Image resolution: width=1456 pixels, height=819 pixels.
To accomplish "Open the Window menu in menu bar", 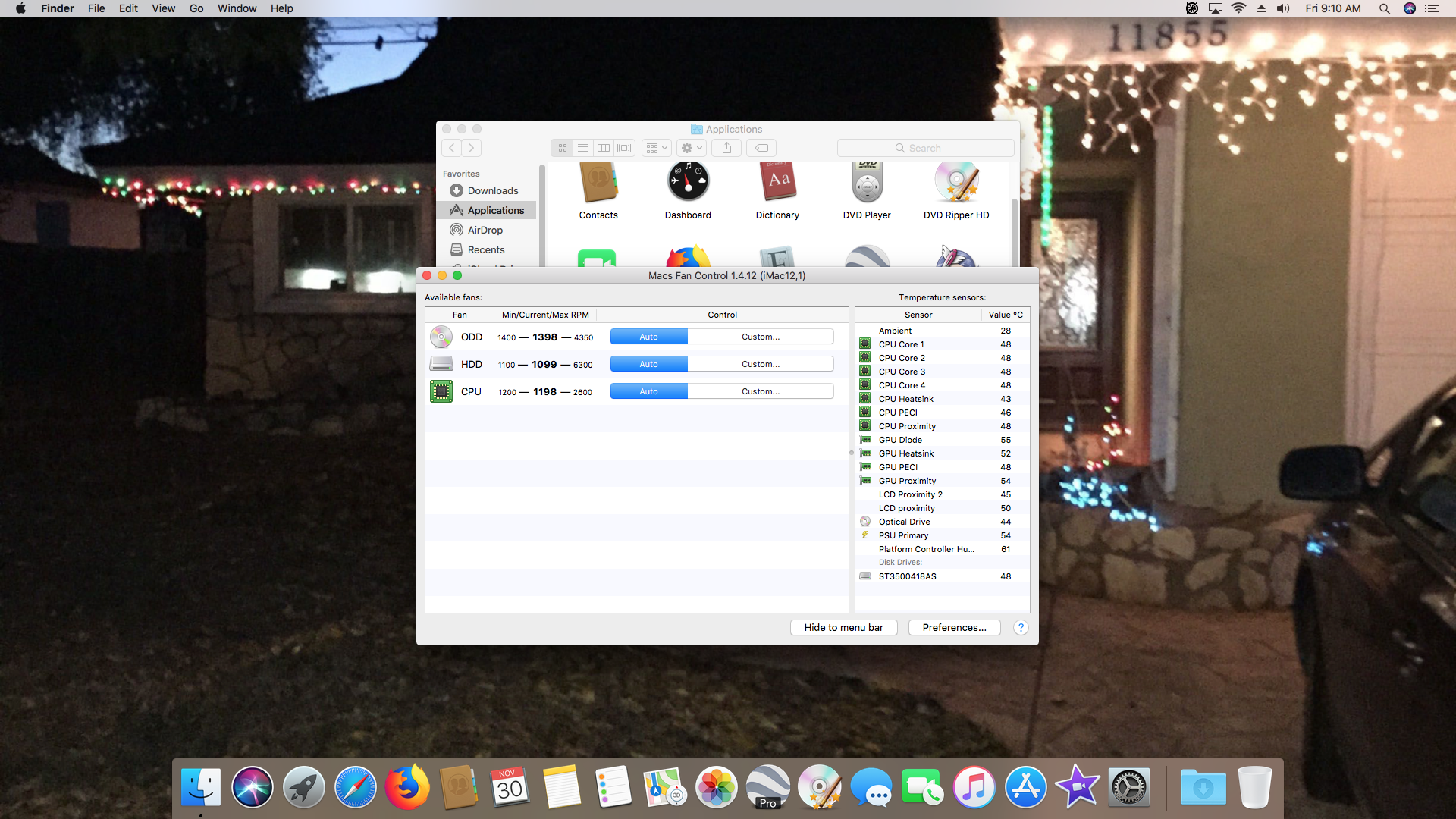I will pos(237,8).
